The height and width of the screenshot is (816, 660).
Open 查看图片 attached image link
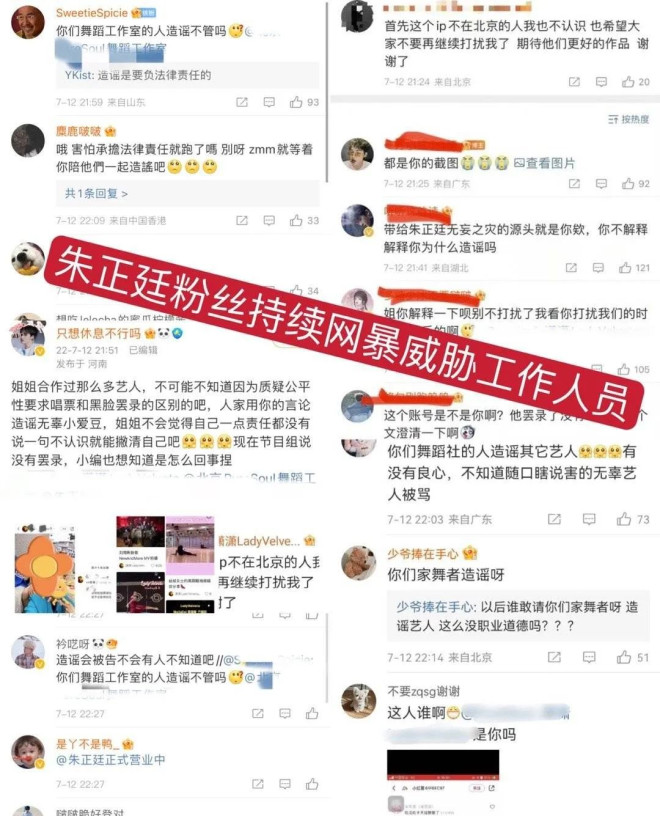[x=544, y=163]
